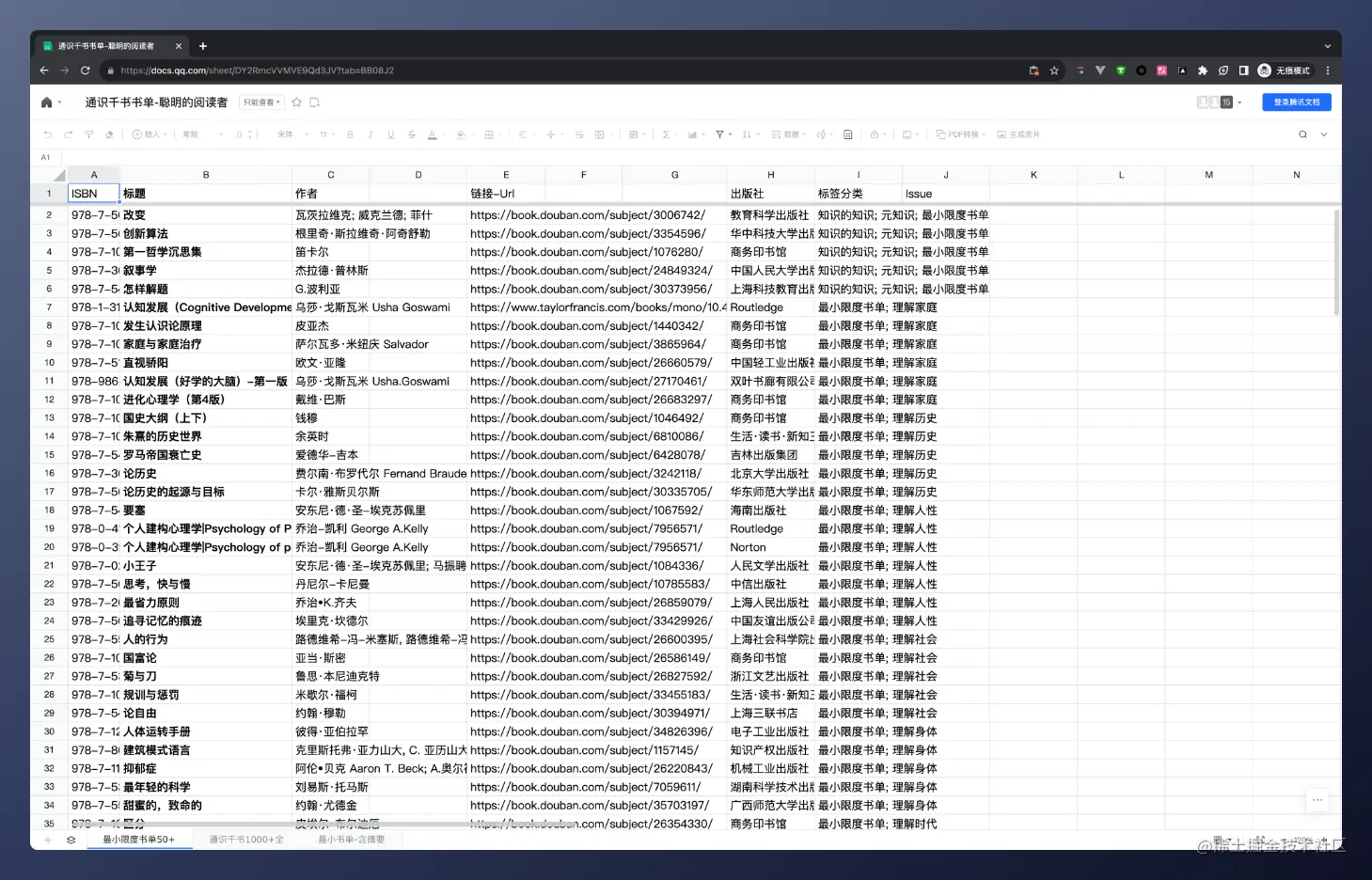The height and width of the screenshot is (880, 1372).
Task: Click the 出版社 header cell
Action: (x=770, y=194)
